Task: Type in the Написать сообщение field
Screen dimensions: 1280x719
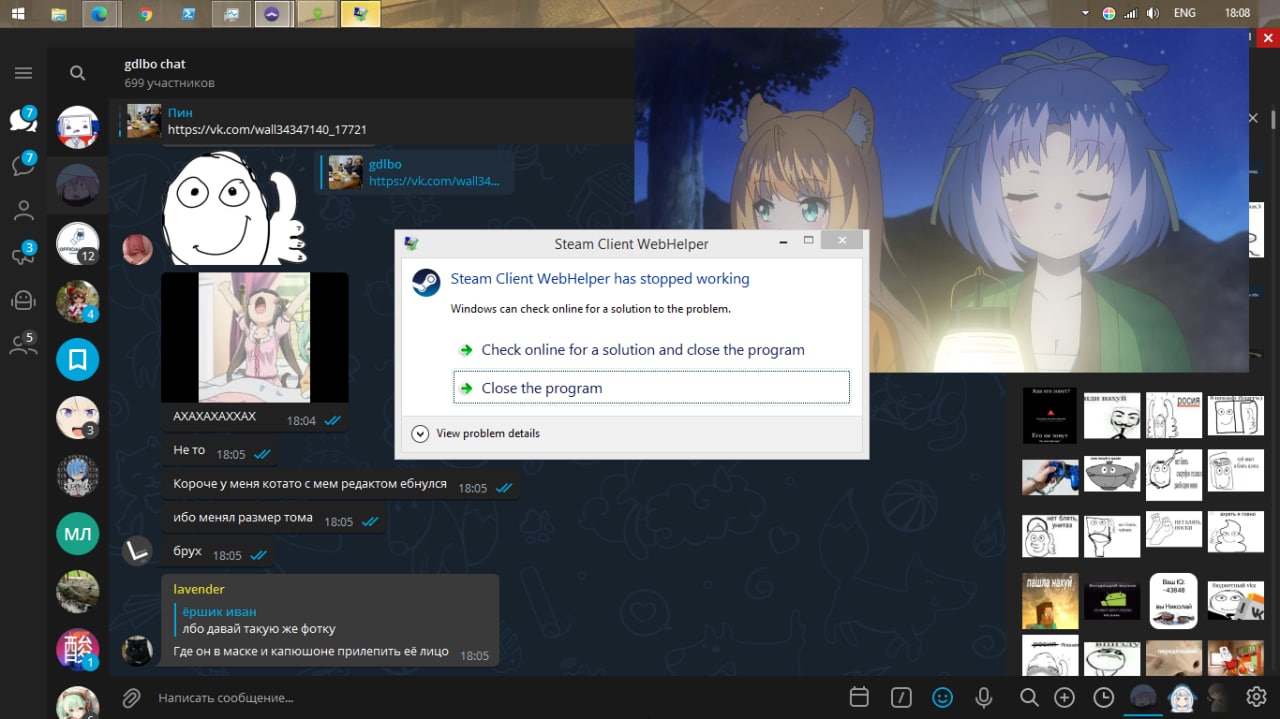Action: [x=490, y=697]
